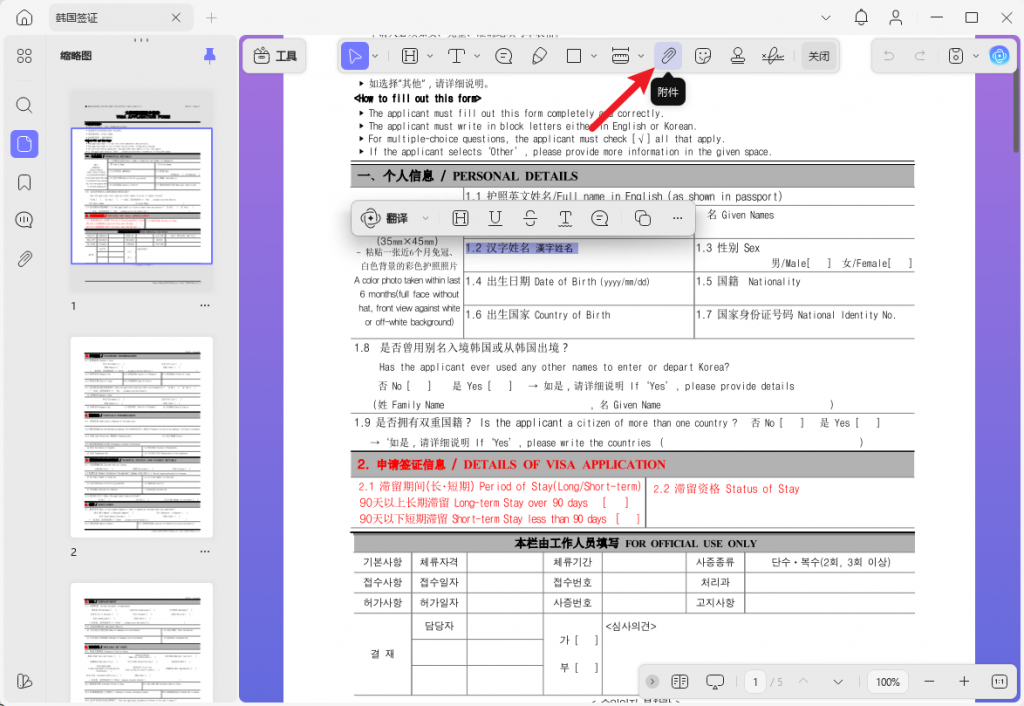Apply squiggly underline to selected text
Image resolution: width=1024 pixels, height=706 pixels.
pos(566,218)
